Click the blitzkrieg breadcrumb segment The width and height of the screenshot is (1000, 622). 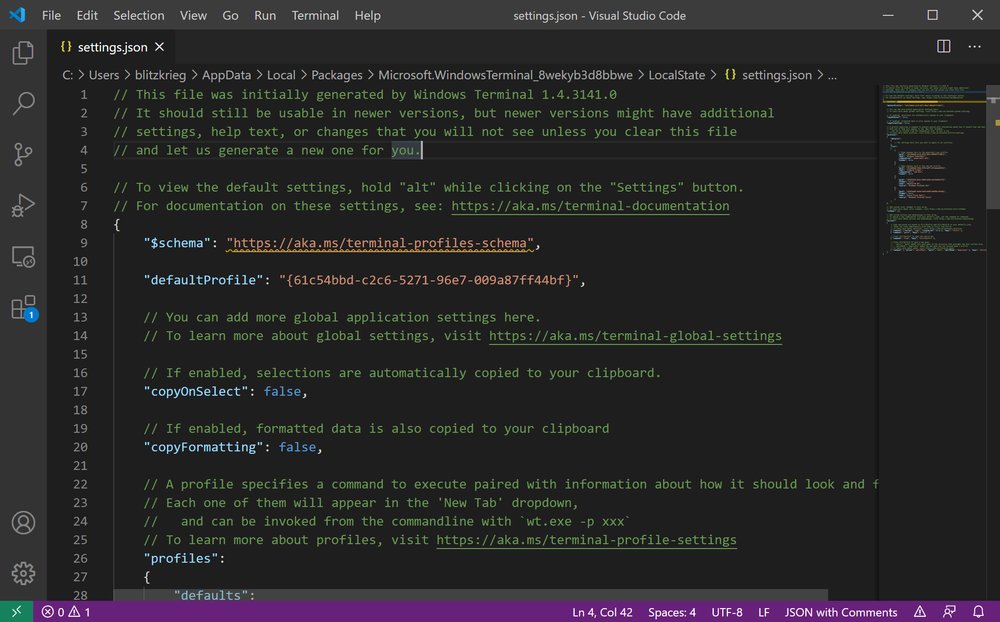pos(161,75)
